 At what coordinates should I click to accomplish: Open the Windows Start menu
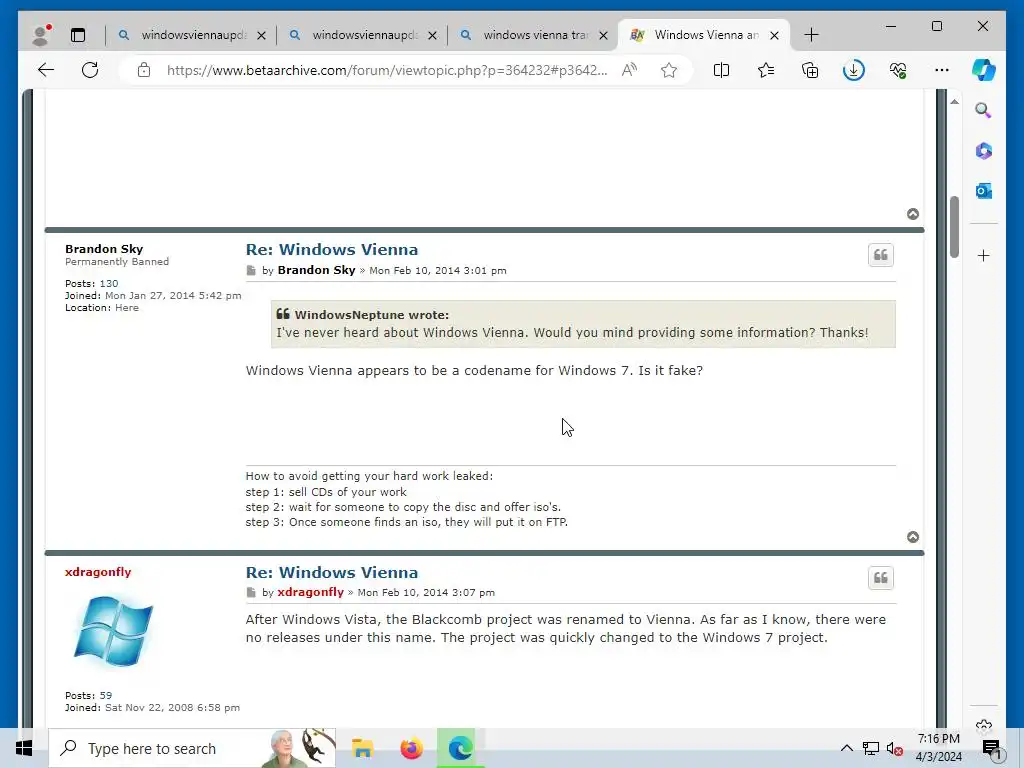pyautogui.click(x=24, y=748)
